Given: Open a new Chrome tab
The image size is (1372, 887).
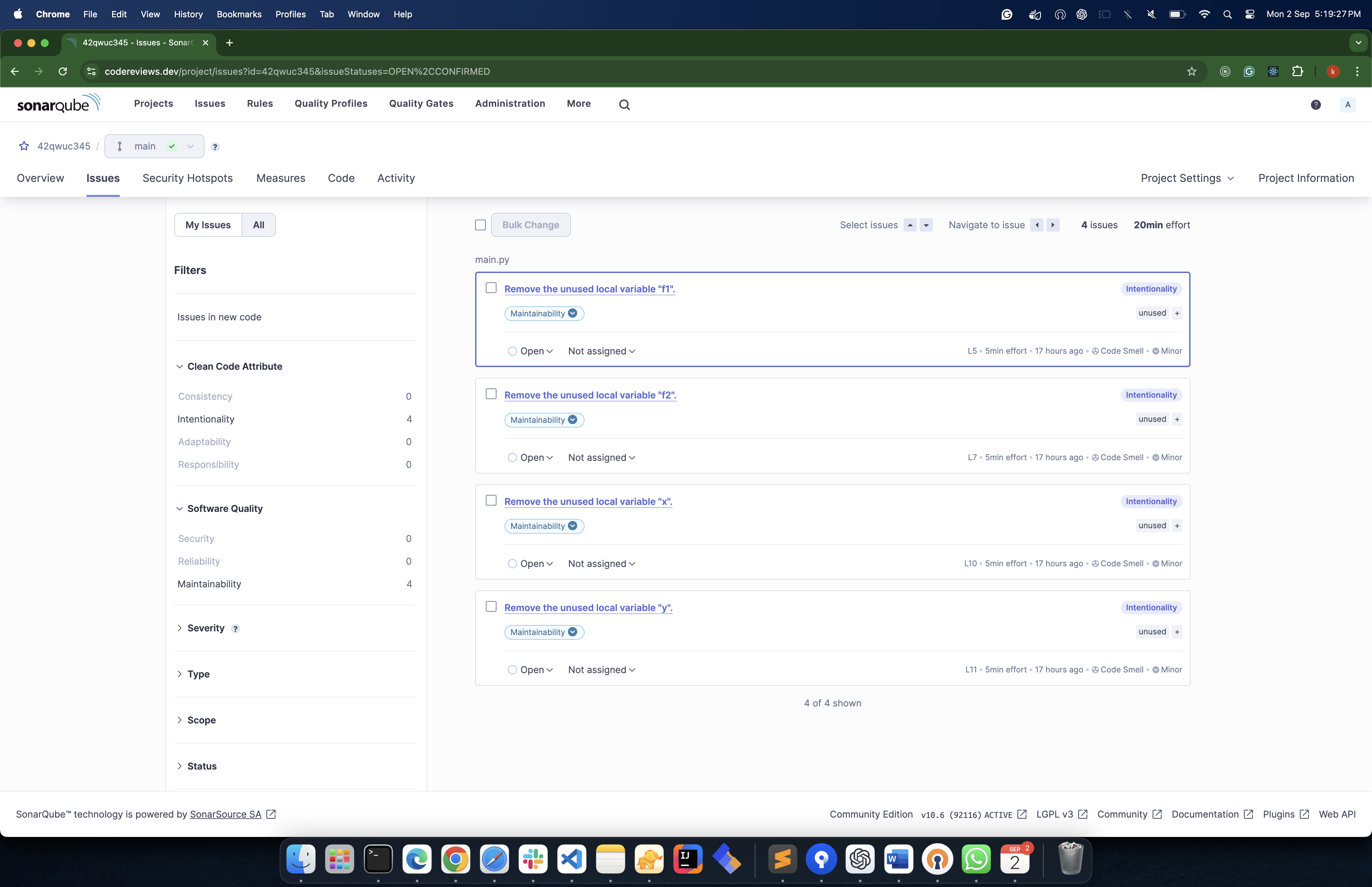Looking at the screenshot, I should (x=229, y=43).
